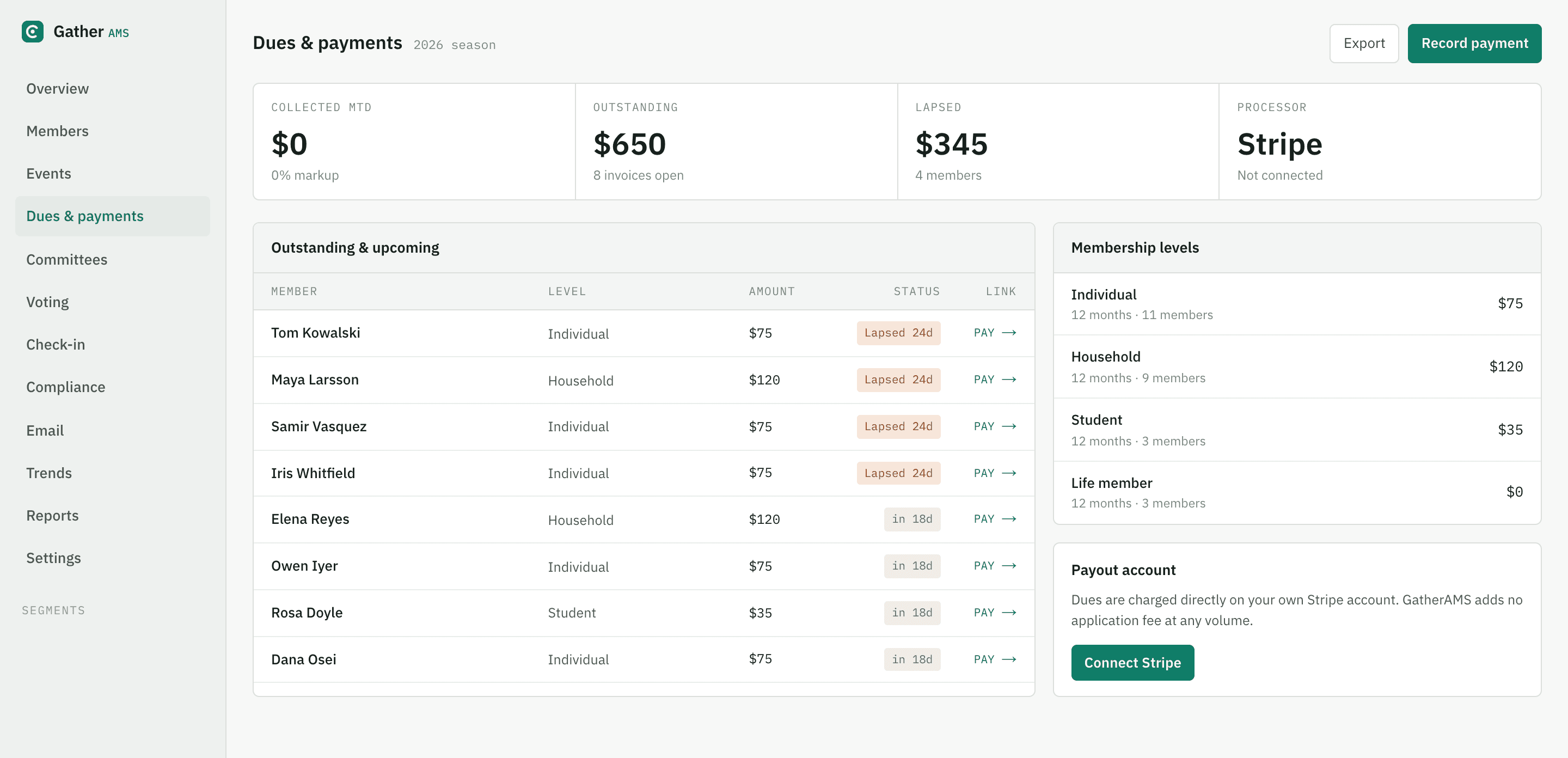Open PAY link for Dana Osei
This screenshot has width=1568, height=758.
[x=995, y=660]
